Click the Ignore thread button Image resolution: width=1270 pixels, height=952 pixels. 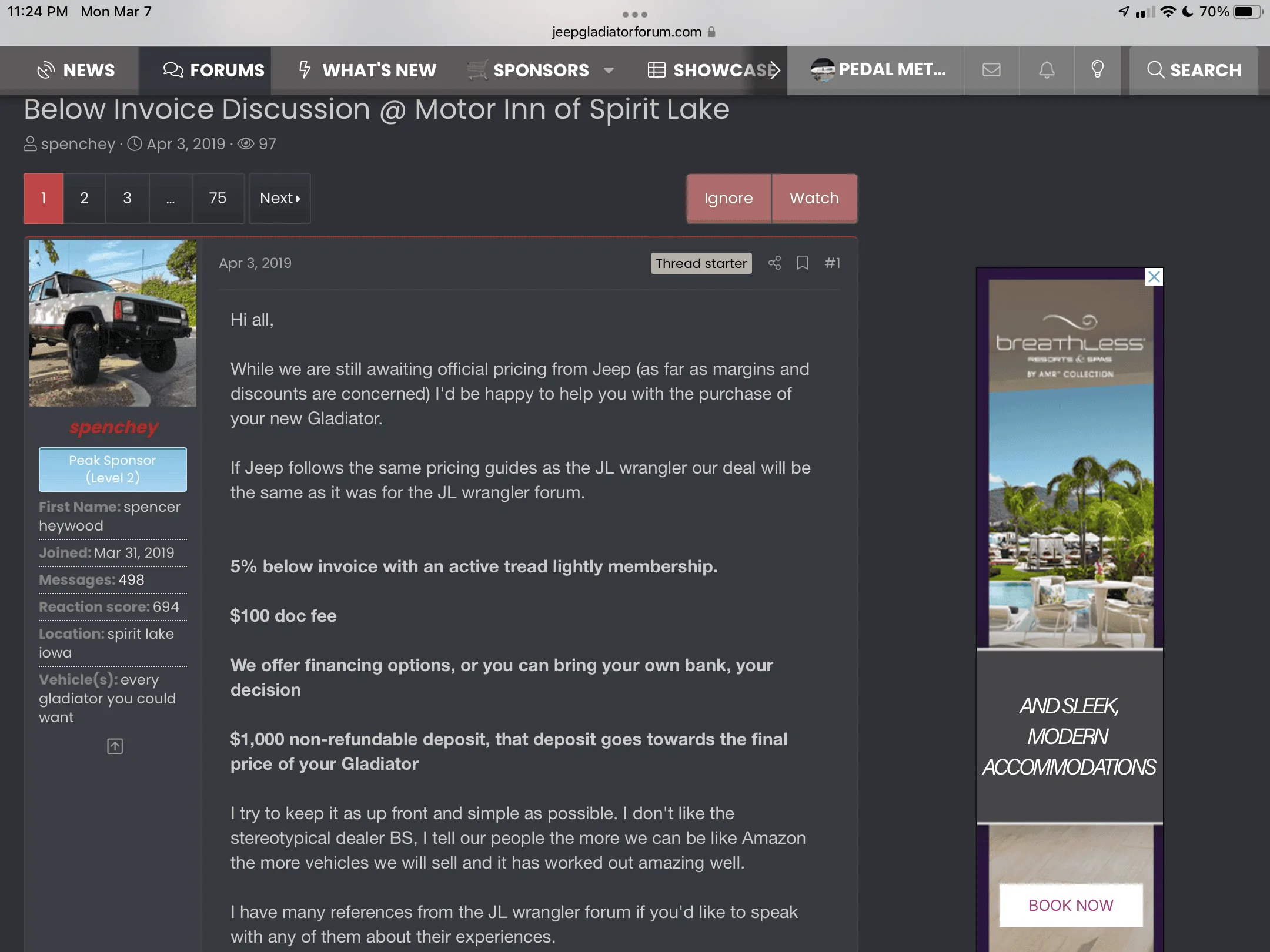pyautogui.click(x=728, y=198)
